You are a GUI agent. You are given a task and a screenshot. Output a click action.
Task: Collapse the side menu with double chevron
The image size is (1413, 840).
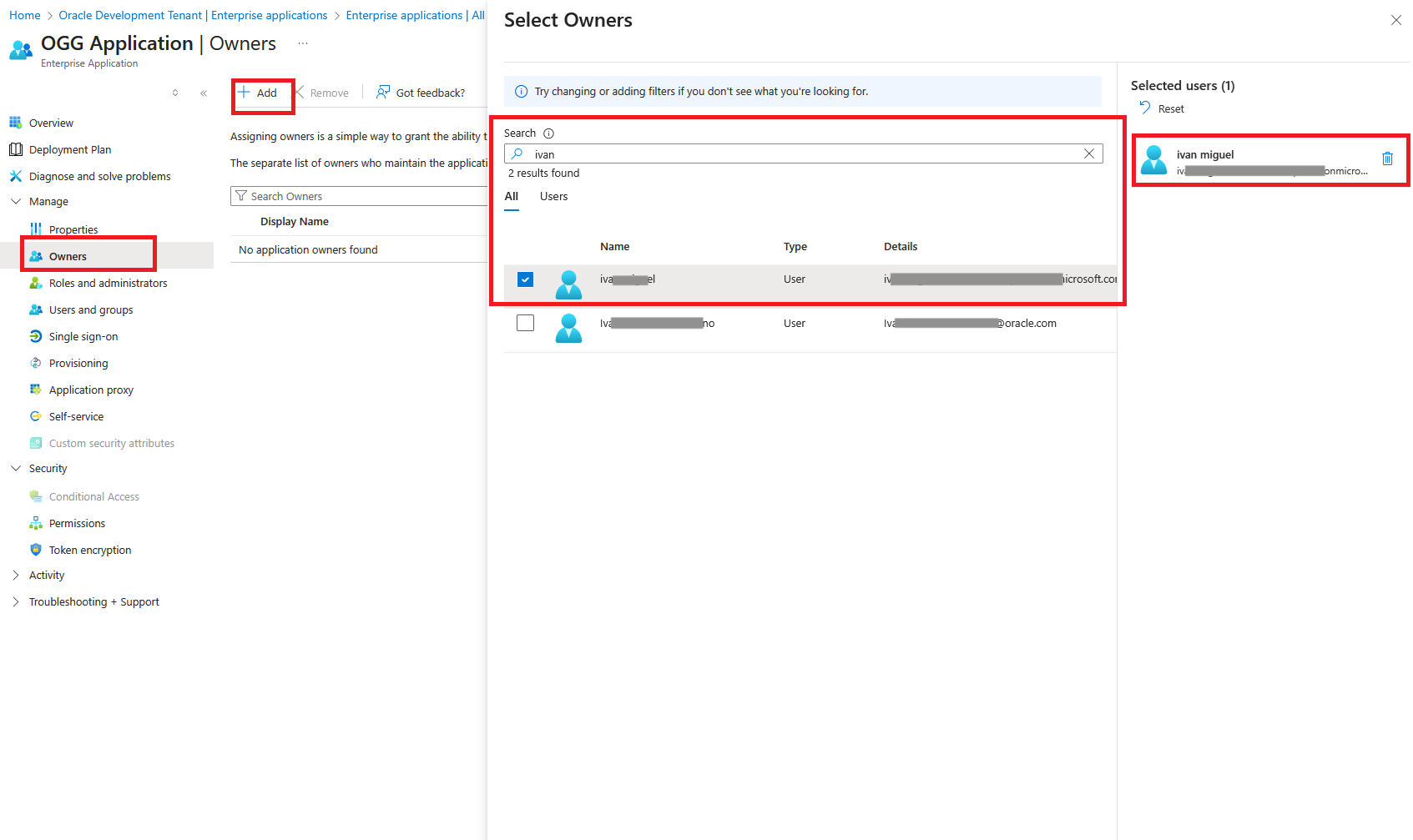click(204, 93)
